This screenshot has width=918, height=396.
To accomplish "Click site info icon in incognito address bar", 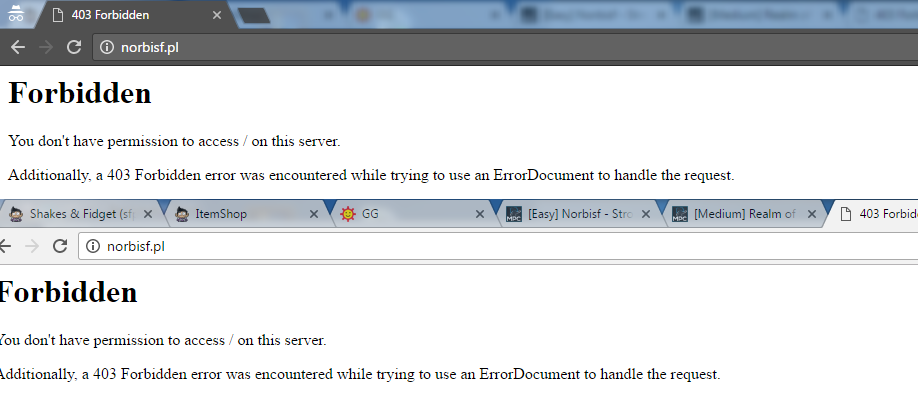I will click(x=107, y=47).
